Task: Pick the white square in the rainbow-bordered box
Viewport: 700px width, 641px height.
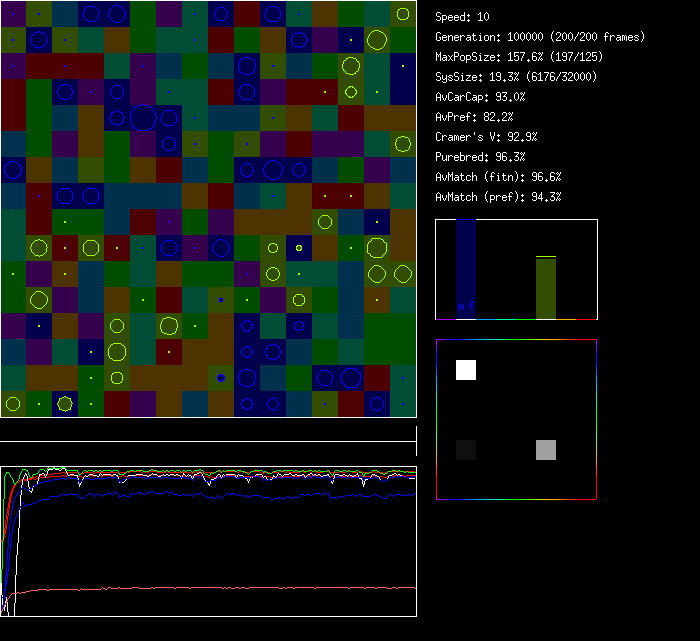Action: point(466,370)
